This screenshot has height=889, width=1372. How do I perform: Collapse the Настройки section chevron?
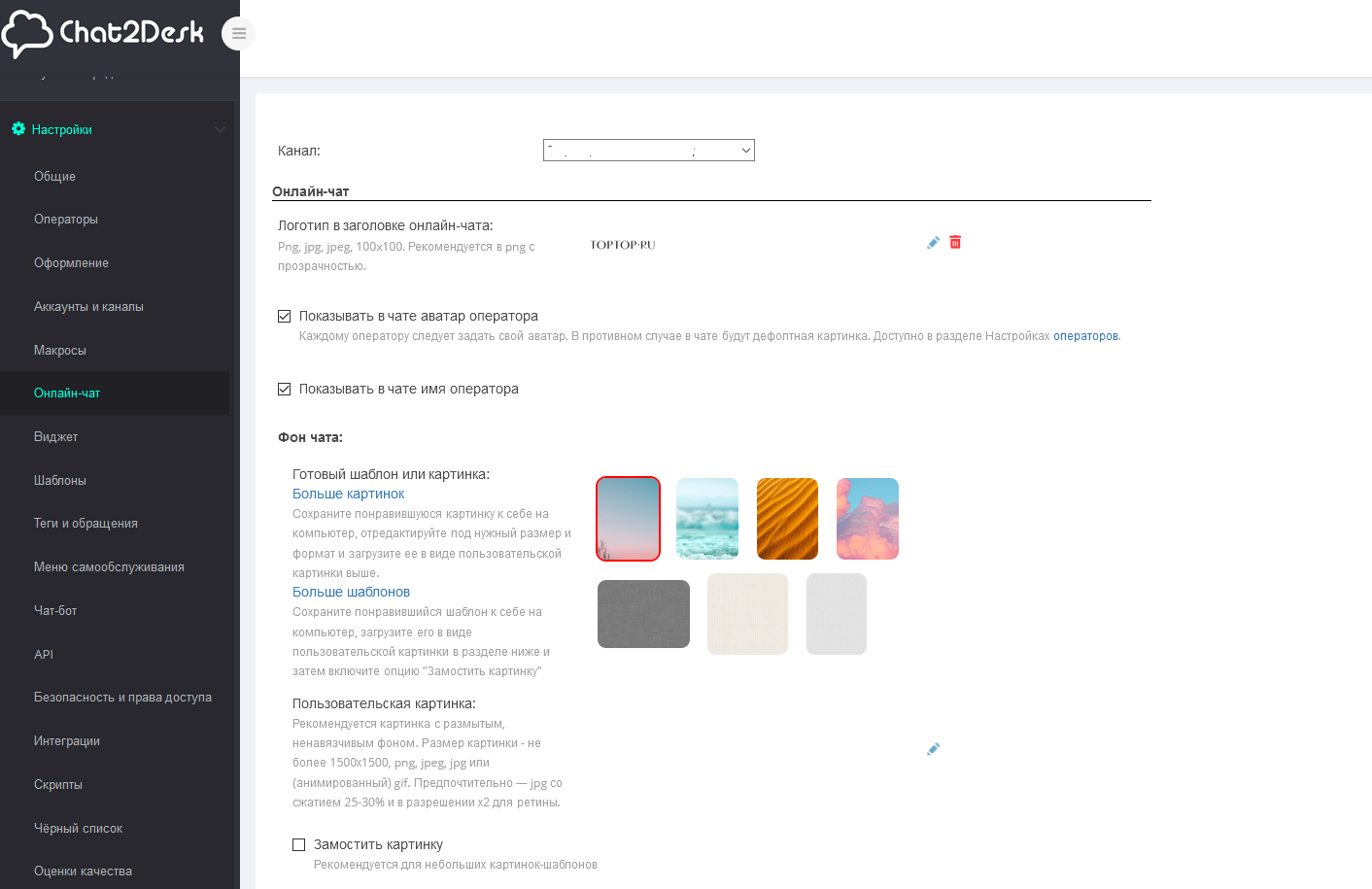point(220,129)
